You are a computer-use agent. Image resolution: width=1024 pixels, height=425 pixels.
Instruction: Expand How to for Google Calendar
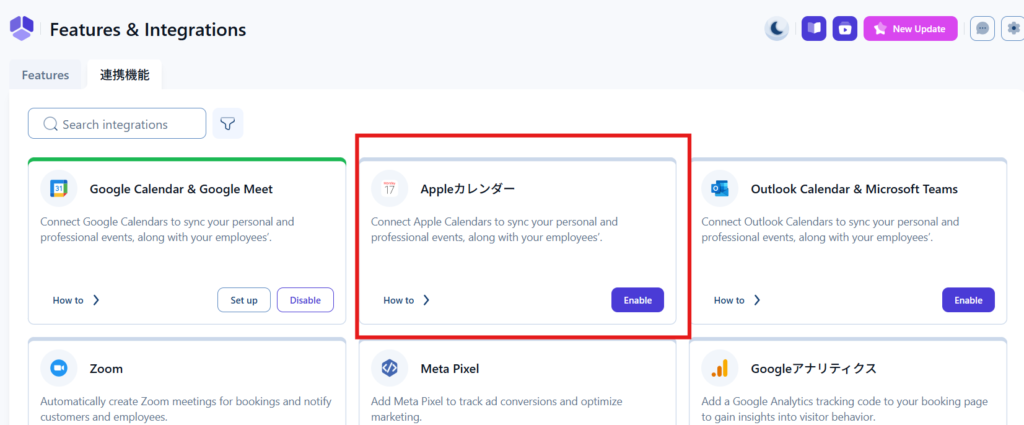pos(76,300)
